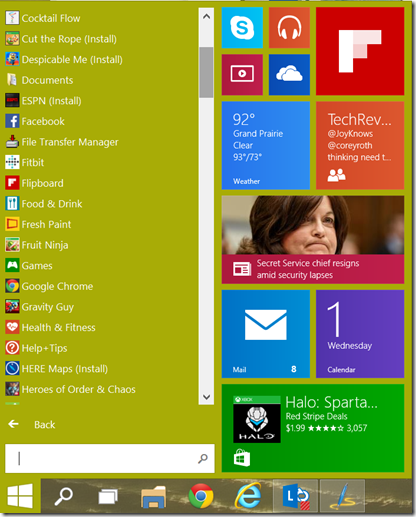Click the Food & Drink icon
This screenshot has height=517, width=416.
12,204
